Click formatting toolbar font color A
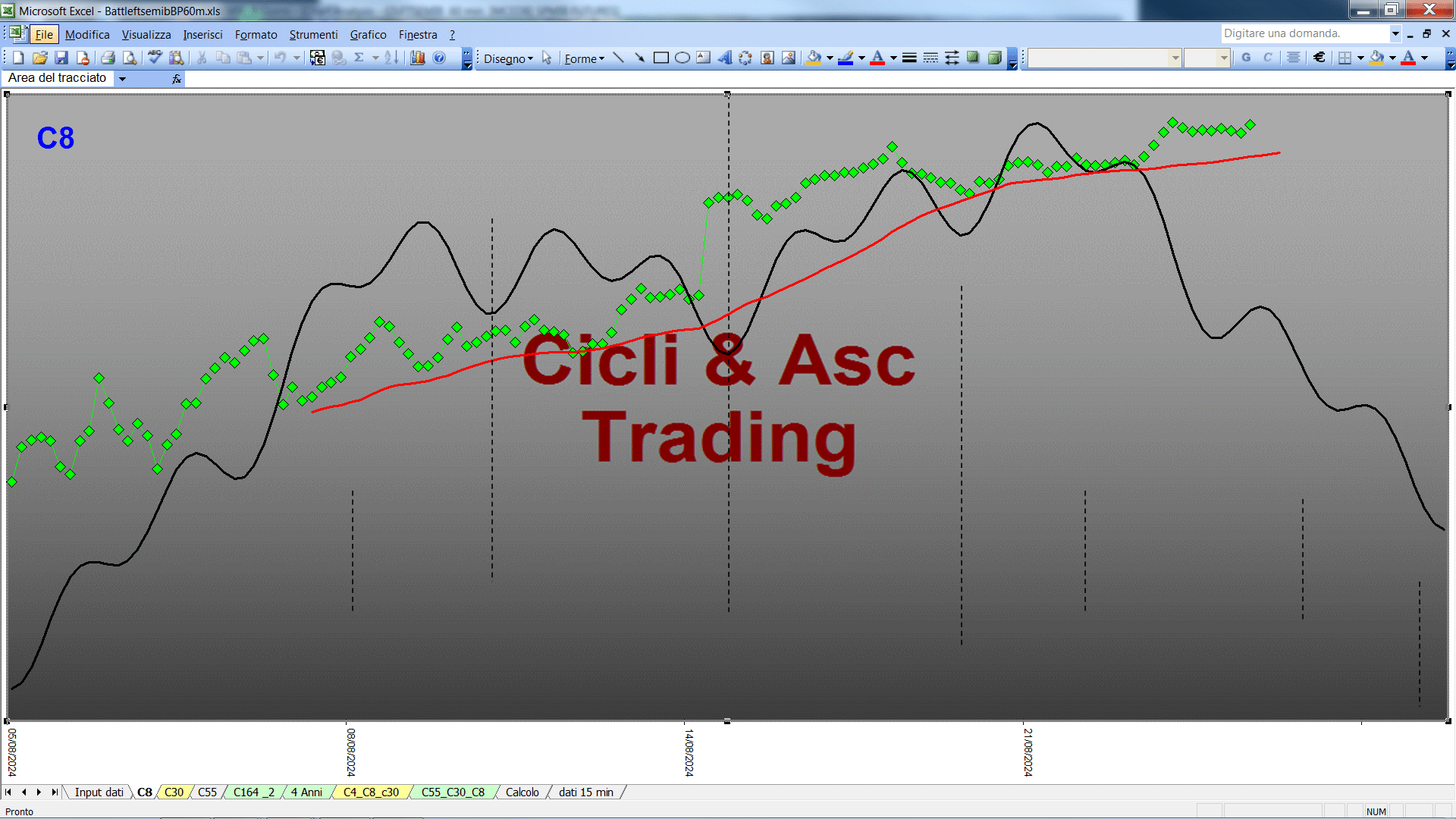This screenshot has height=819, width=1456. 1408,58
